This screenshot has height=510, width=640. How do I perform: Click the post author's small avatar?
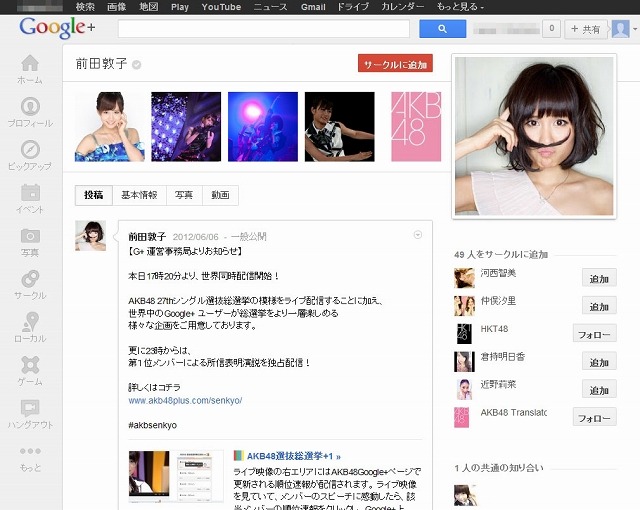pyautogui.click(x=90, y=236)
